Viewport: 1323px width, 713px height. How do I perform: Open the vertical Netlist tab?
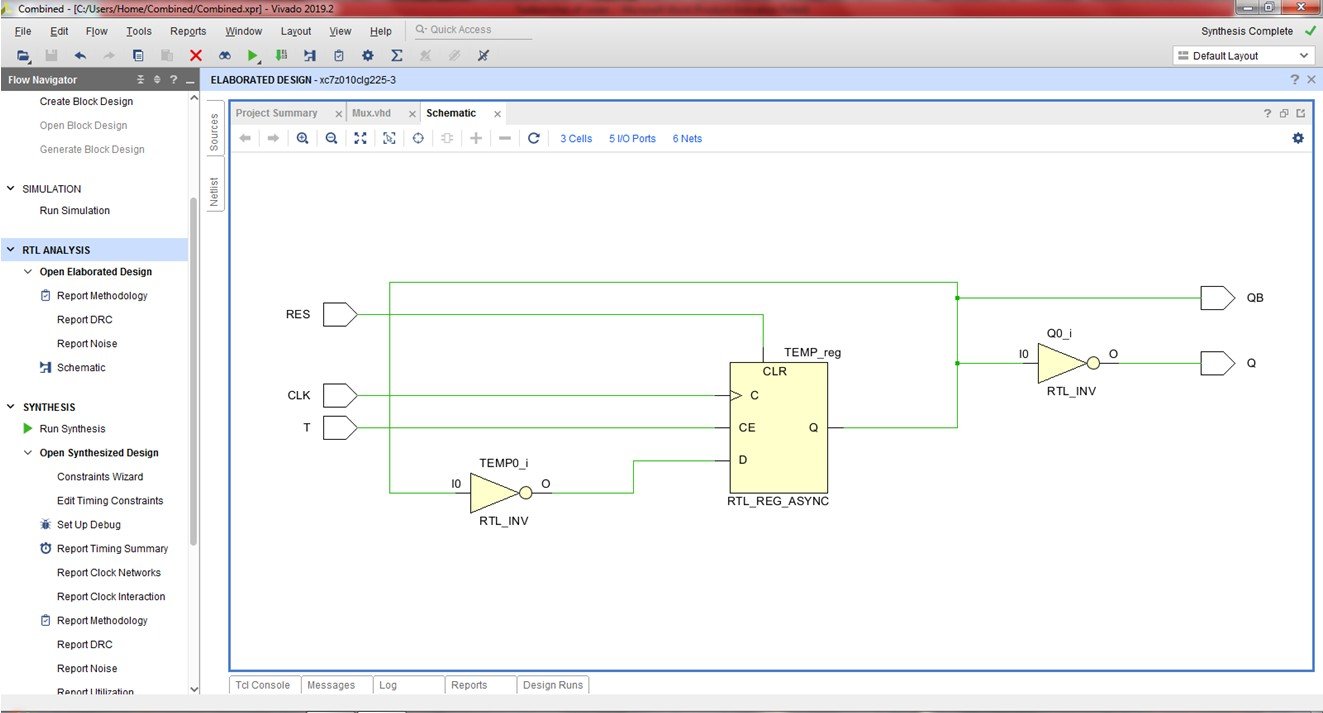pos(213,191)
